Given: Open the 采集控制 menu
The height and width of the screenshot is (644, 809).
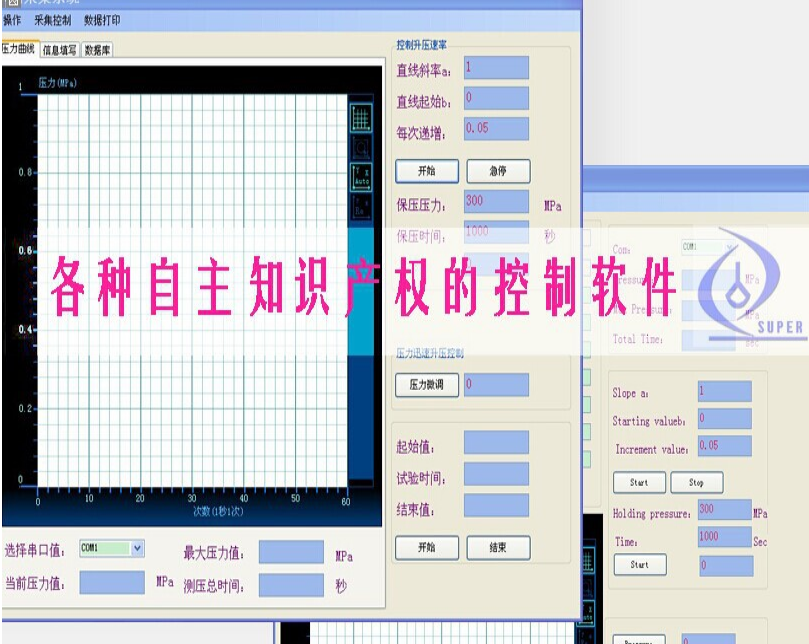Looking at the screenshot, I should (52, 20).
